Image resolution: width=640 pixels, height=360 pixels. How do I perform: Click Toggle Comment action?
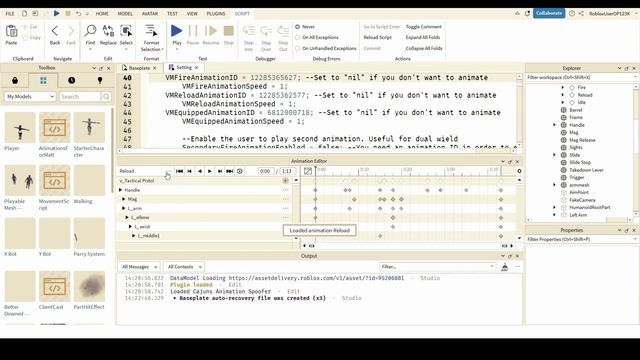coord(423,27)
